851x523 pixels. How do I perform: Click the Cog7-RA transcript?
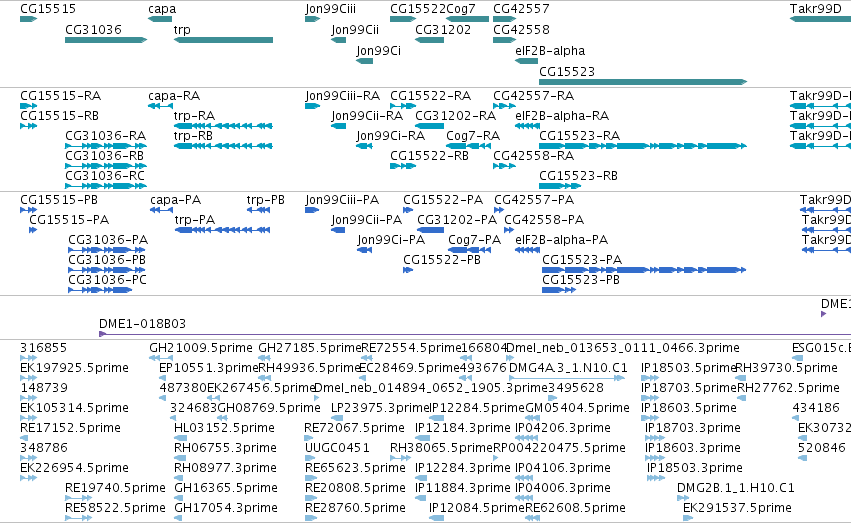[468, 146]
